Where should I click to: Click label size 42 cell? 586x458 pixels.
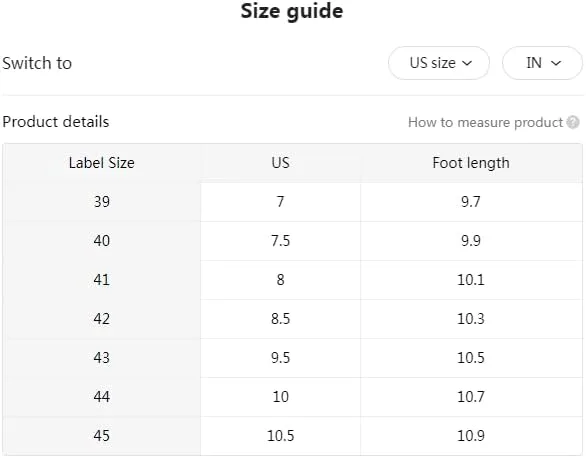(x=102, y=319)
